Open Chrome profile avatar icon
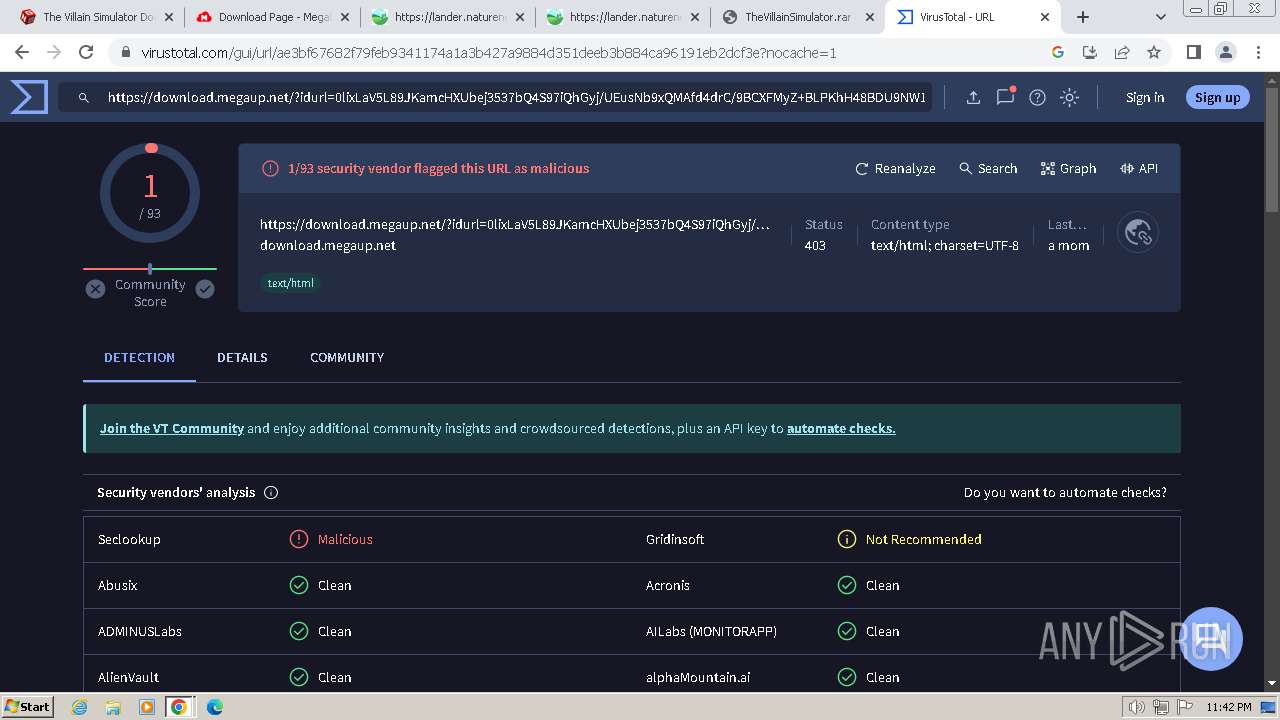The image size is (1280, 720). tap(1225, 52)
